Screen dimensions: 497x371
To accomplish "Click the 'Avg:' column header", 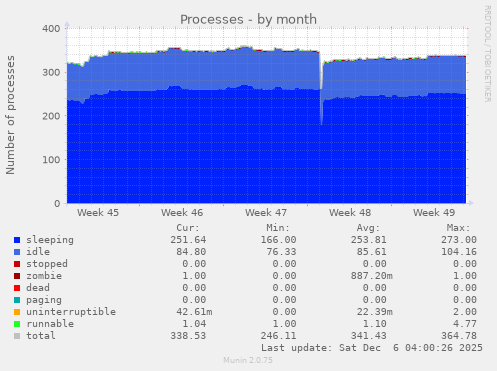I will [x=368, y=228].
